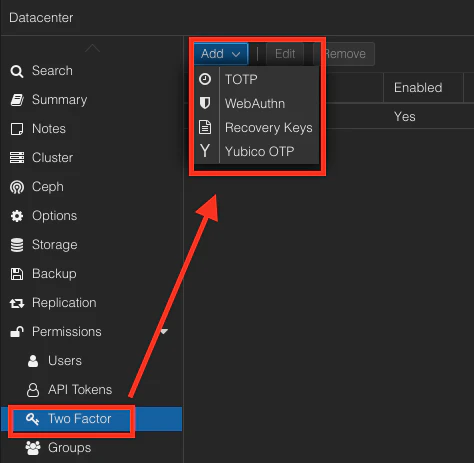Select the Two Factor entry

(x=91, y=419)
